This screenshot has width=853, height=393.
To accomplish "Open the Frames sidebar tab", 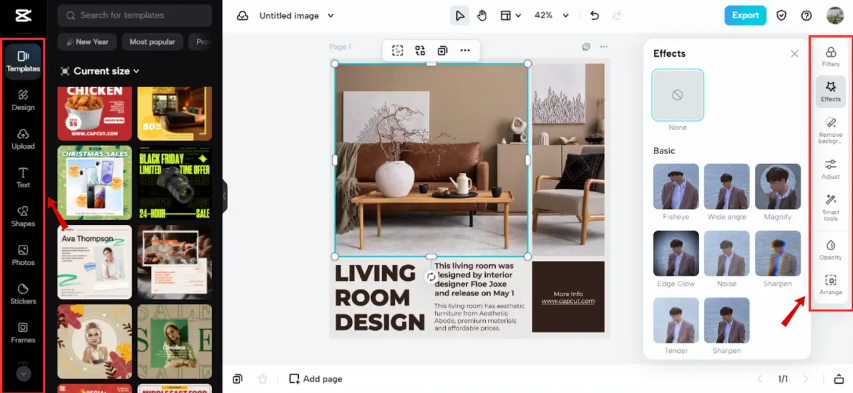I will coord(23,333).
